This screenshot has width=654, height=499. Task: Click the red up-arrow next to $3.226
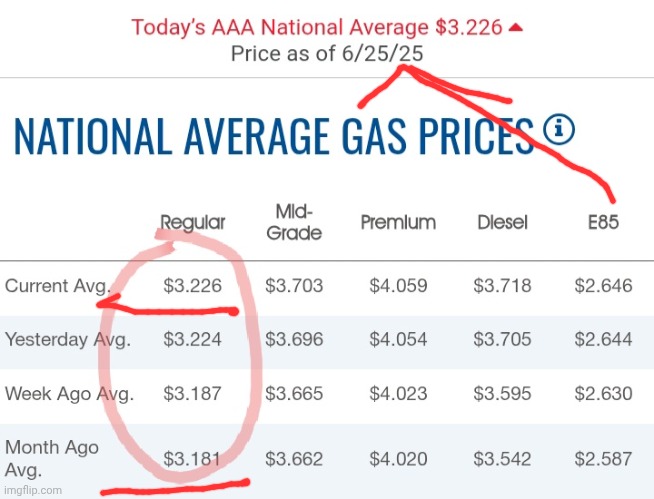[x=516, y=28]
